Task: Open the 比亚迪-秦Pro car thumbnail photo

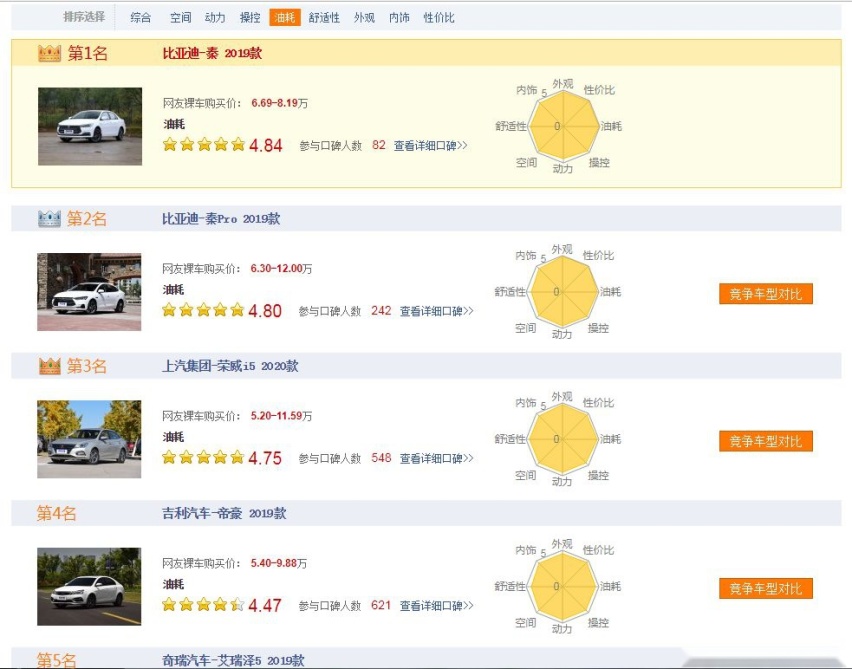Action: (89, 292)
